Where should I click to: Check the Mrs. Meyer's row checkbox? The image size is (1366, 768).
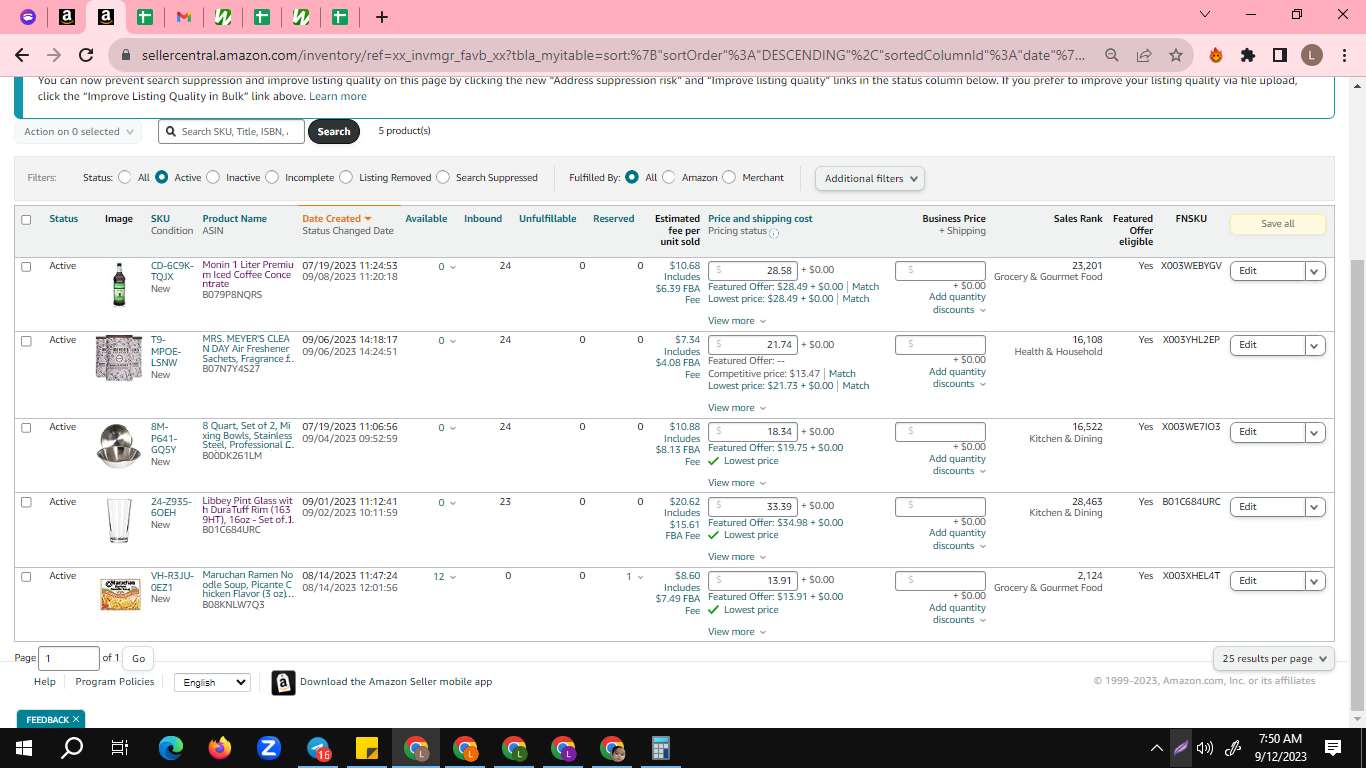pos(26,341)
